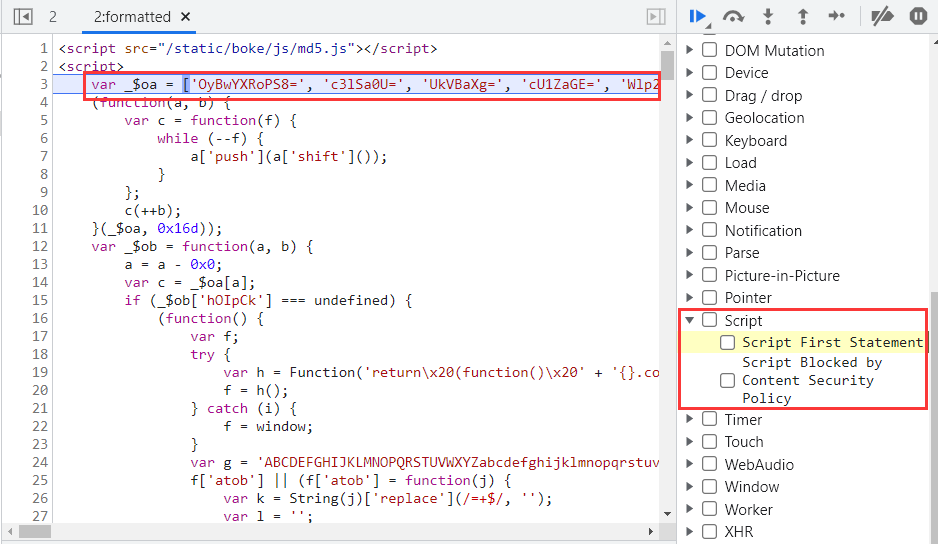Image resolution: width=938 pixels, height=544 pixels.
Task: Switch to the file tab named 2
Action: click(53, 16)
